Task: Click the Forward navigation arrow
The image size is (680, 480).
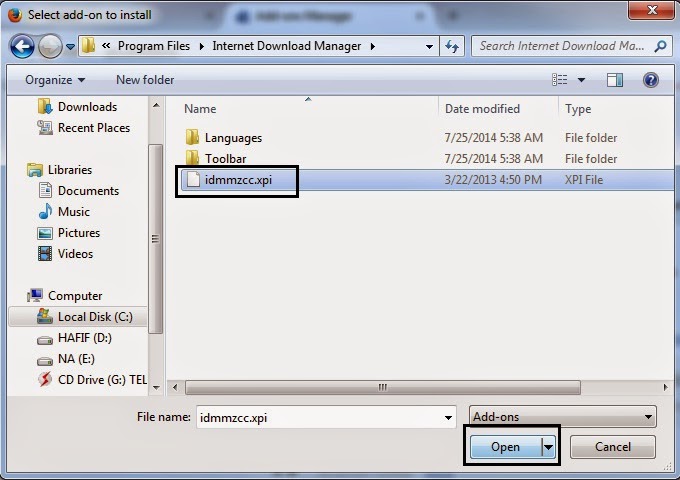Action: coord(50,46)
